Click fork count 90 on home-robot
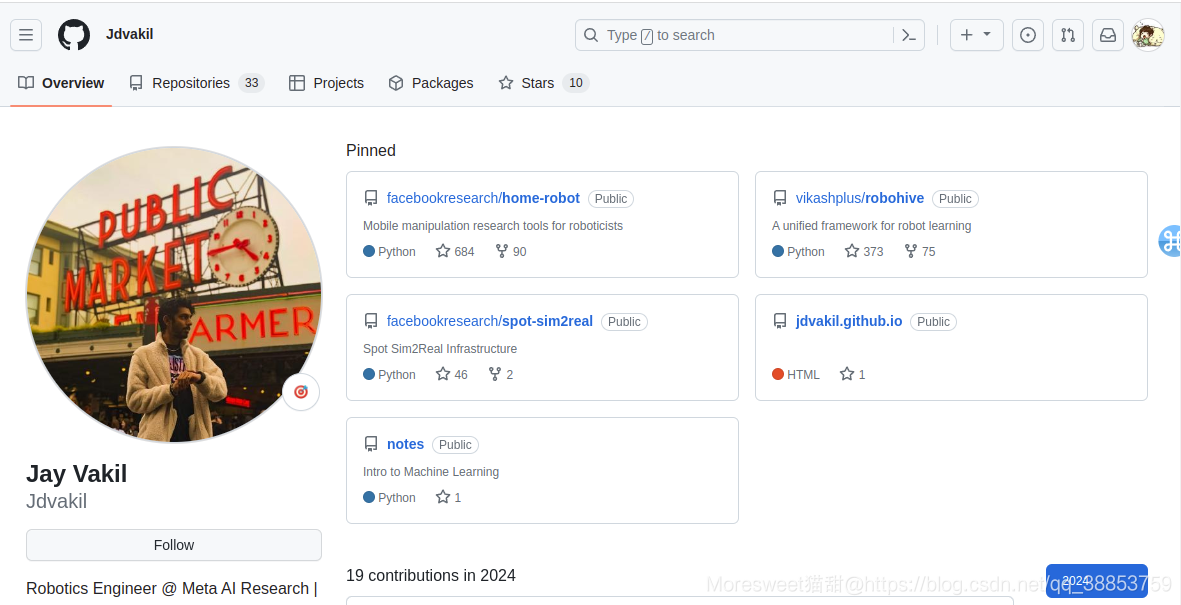1181x605 pixels. coord(511,252)
